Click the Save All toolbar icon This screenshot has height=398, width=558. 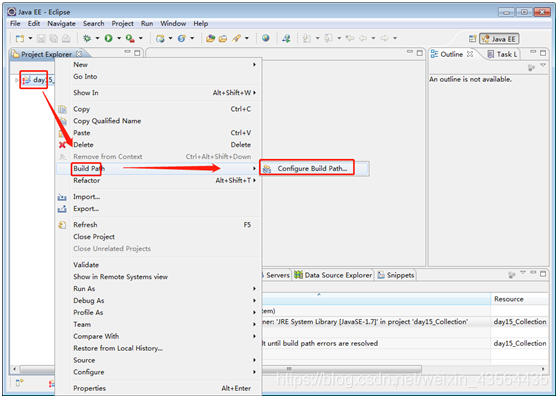click(x=54, y=38)
